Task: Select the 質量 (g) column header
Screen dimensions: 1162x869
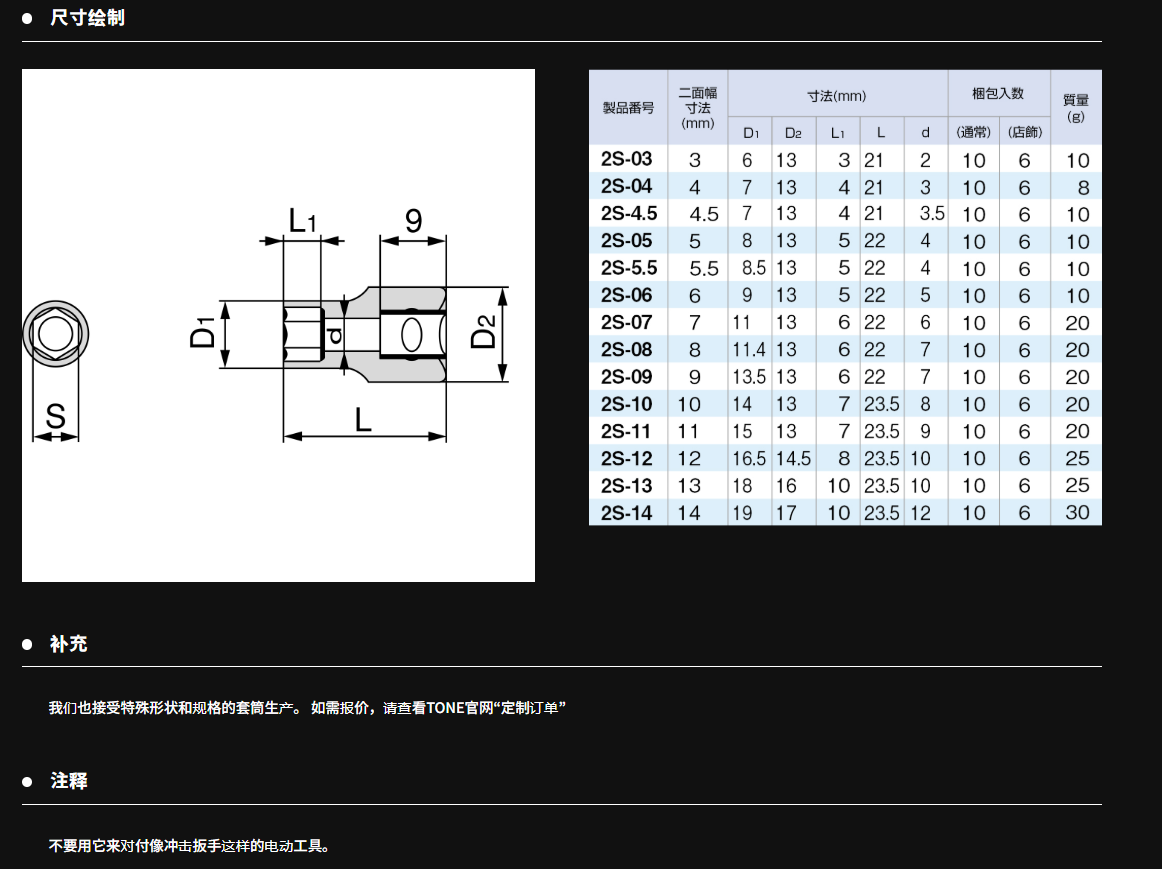Action: tap(1075, 107)
